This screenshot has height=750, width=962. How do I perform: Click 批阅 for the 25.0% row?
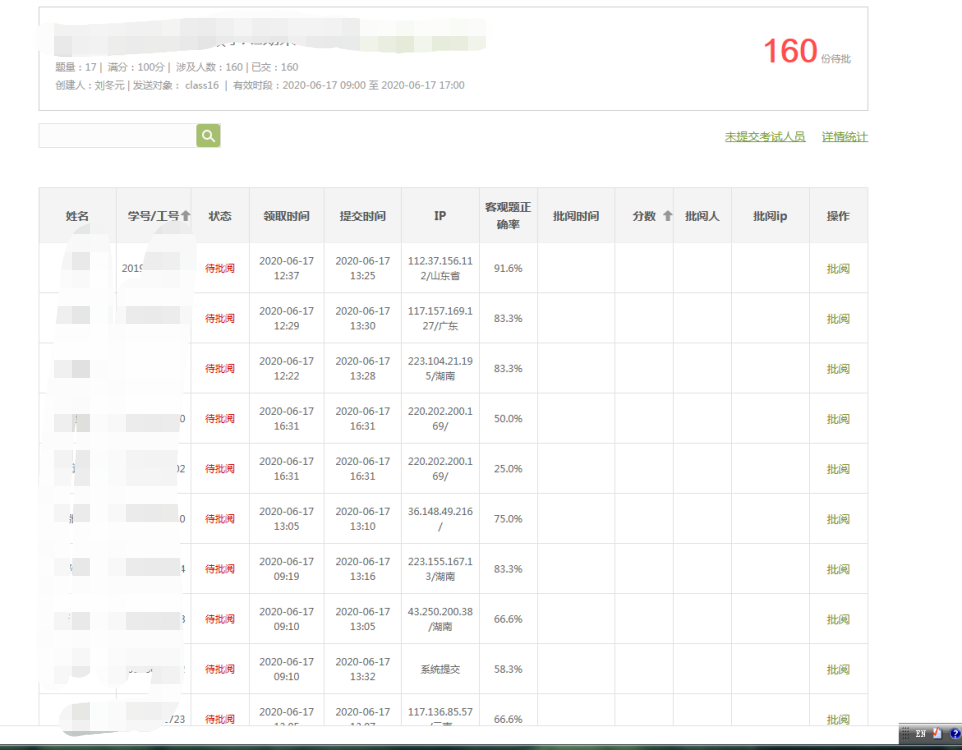838,469
